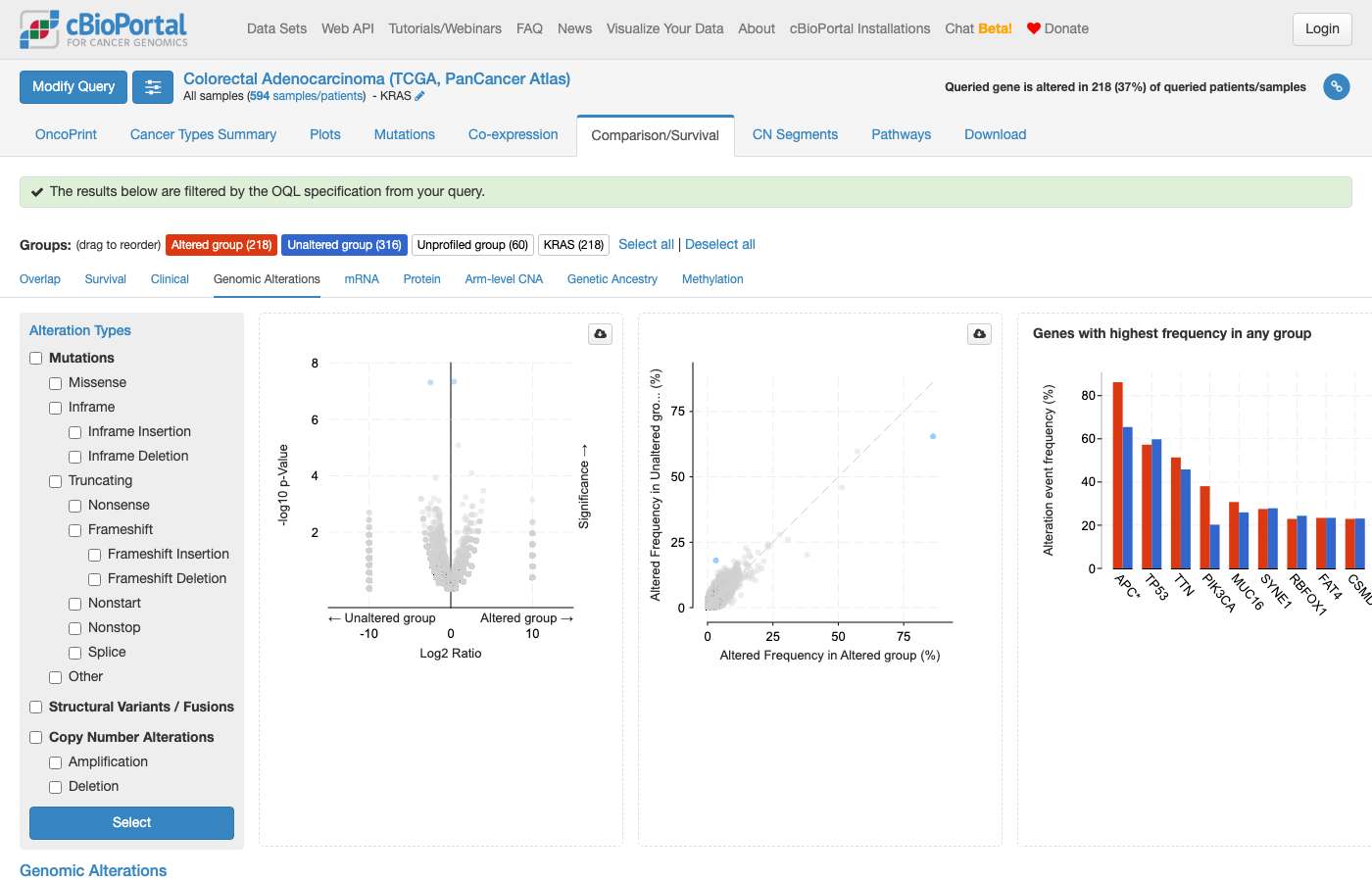Toggle the Unaltered group (316) button

coord(344,245)
